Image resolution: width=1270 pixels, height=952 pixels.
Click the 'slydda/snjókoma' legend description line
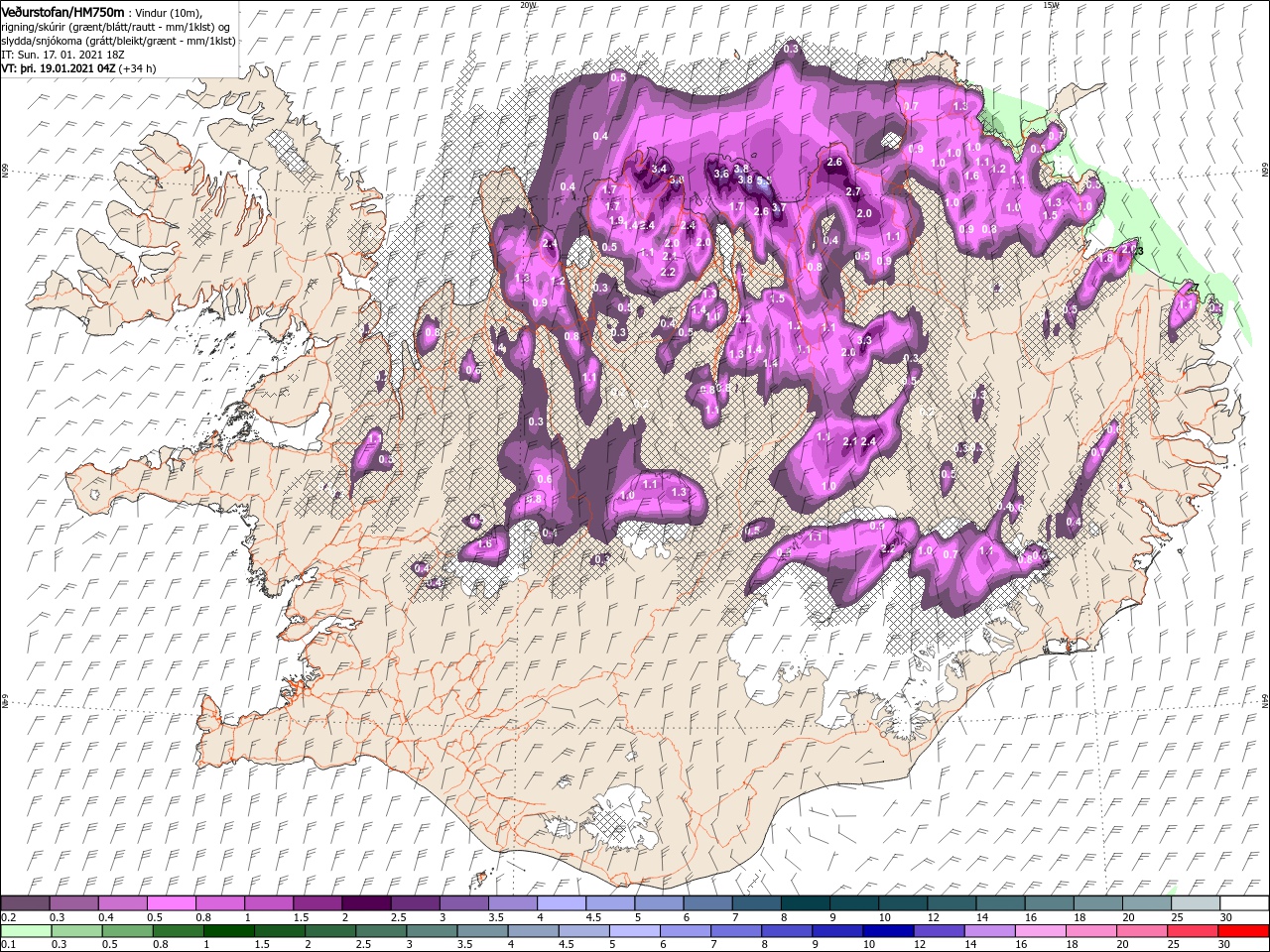point(117,40)
